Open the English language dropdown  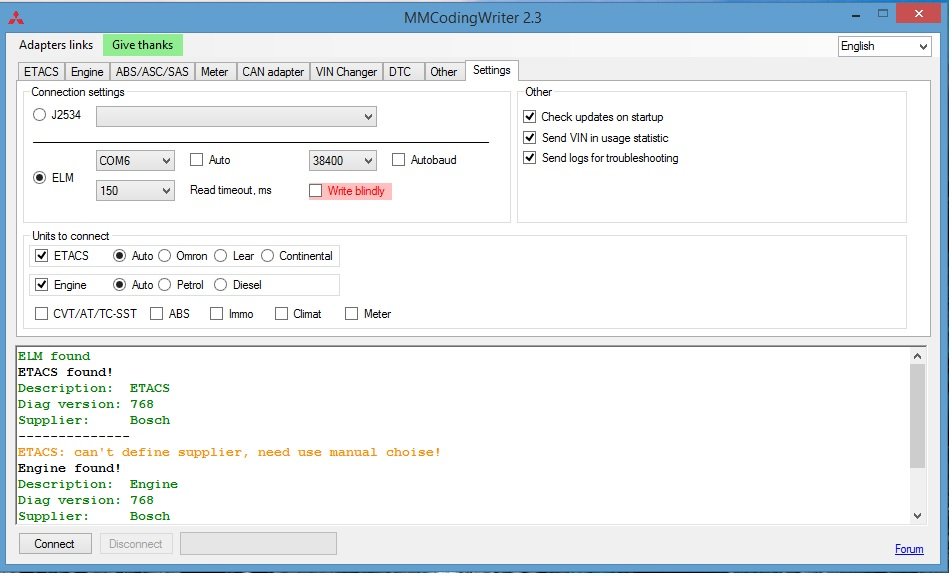pos(885,46)
